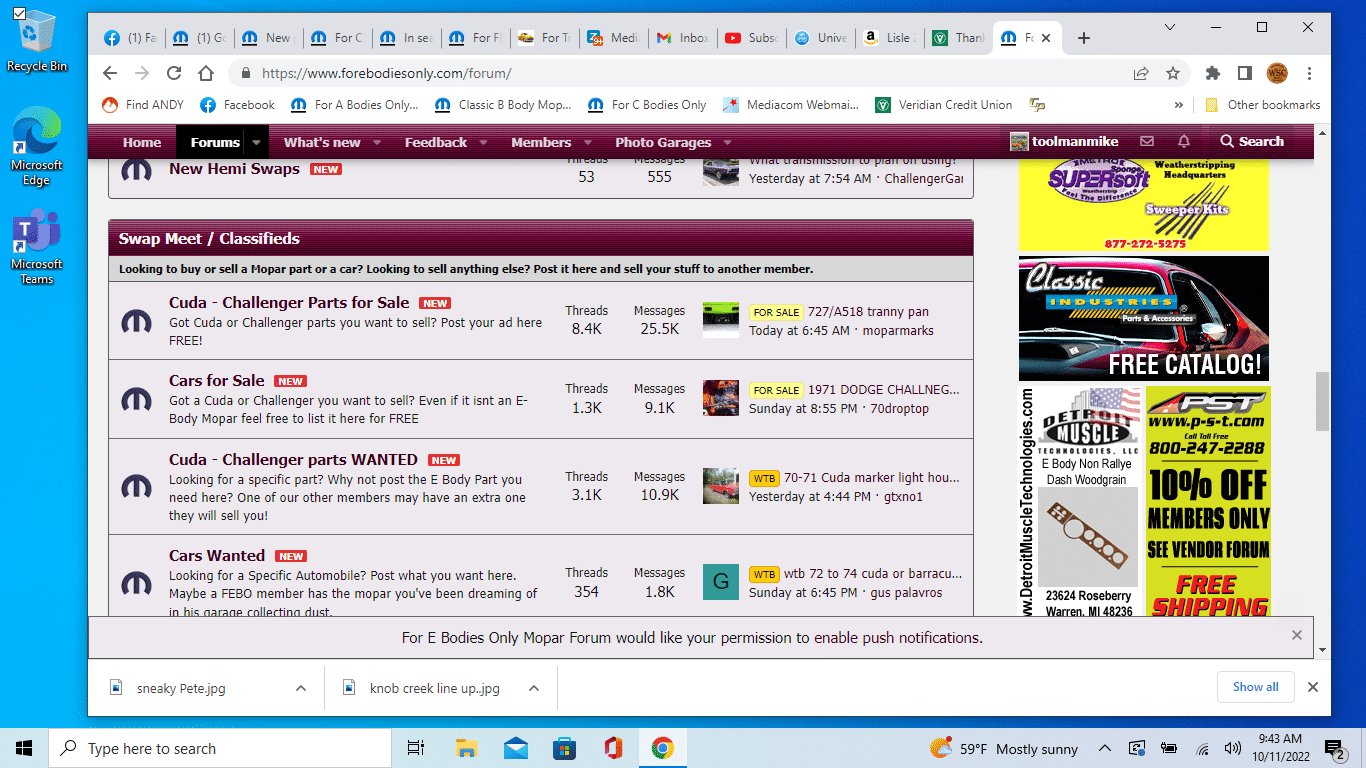Image resolution: width=1366 pixels, height=768 pixels.
Task: Click the page vertical scrollbar thumb
Action: pos(1322,400)
